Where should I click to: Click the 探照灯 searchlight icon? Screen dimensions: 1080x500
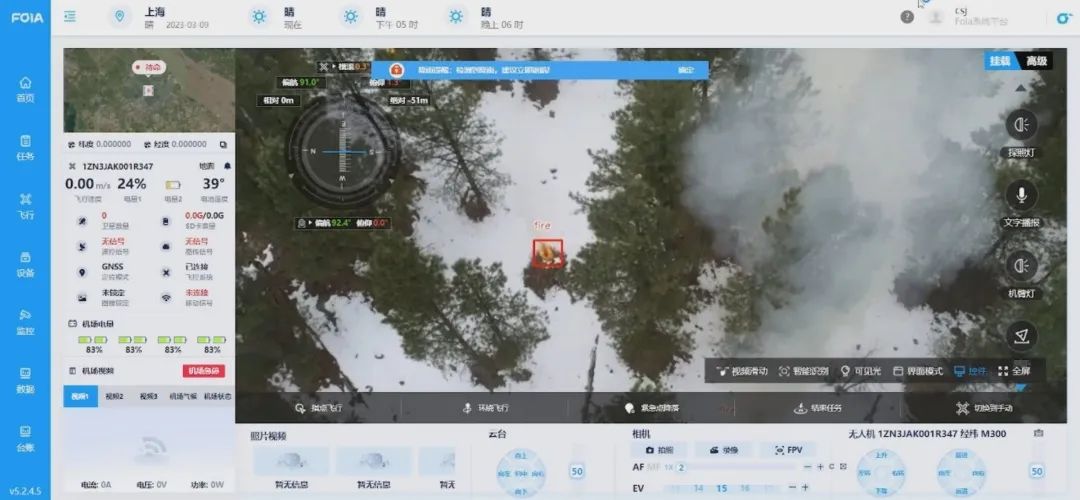[x=1021, y=125]
